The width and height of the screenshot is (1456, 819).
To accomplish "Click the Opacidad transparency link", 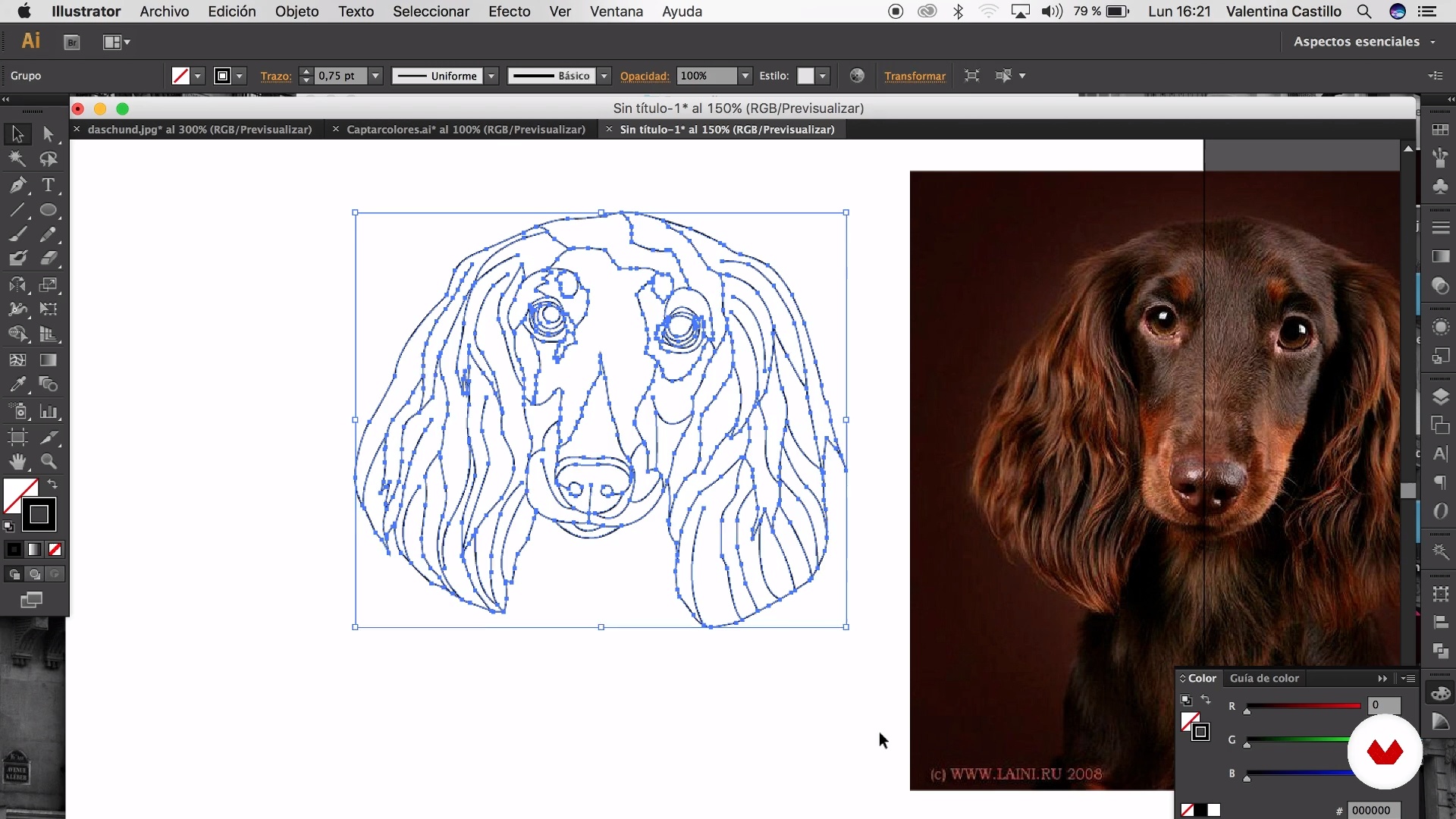I will [x=645, y=76].
